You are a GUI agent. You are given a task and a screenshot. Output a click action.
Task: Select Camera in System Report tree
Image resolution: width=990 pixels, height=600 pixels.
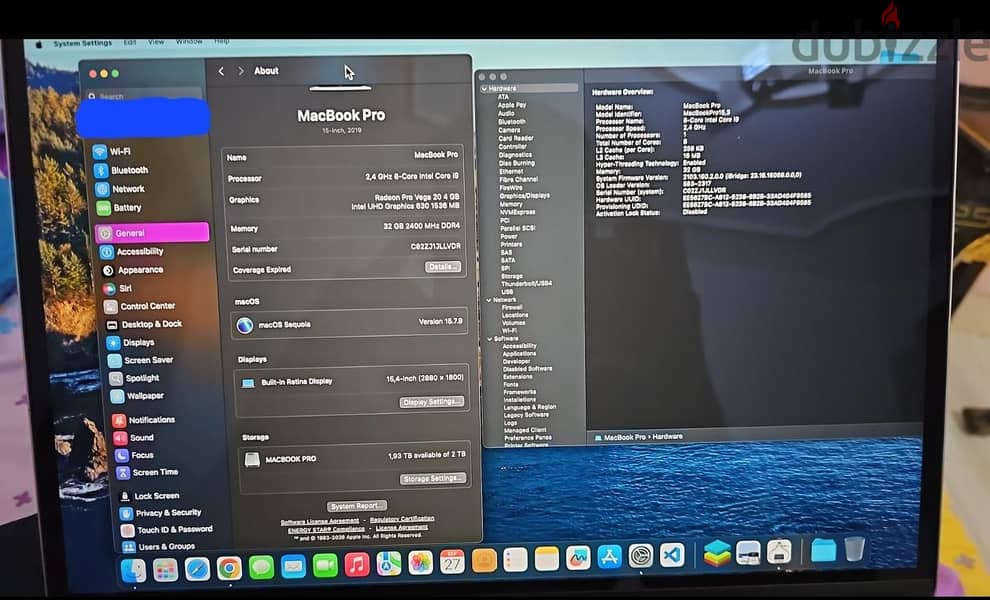[x=509, y=130]
